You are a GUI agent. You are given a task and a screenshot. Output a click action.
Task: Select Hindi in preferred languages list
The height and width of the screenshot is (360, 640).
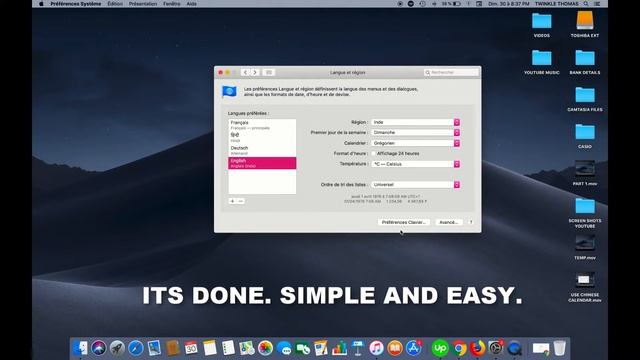(262, 138)
